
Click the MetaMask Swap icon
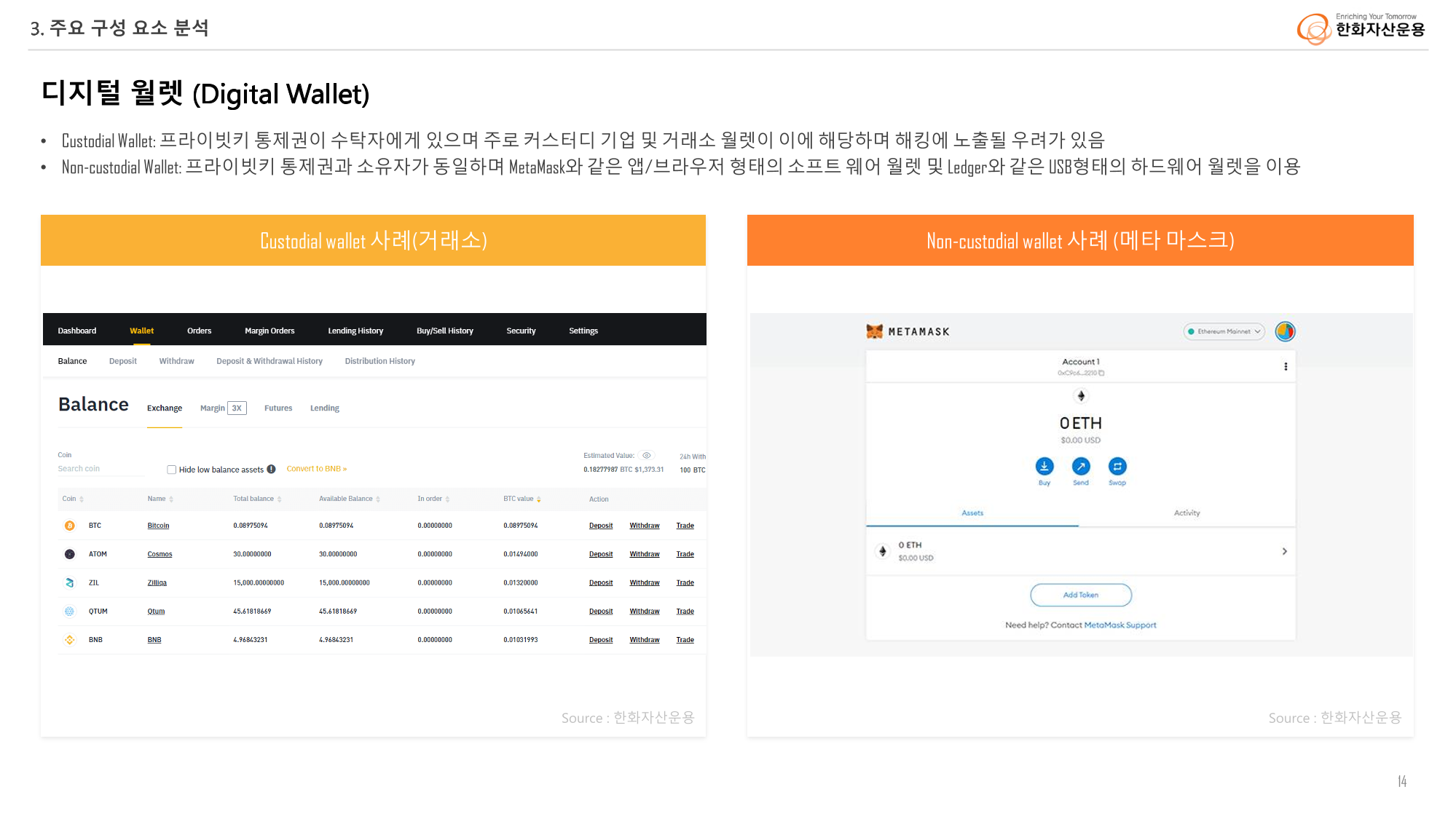[1117, 467]
